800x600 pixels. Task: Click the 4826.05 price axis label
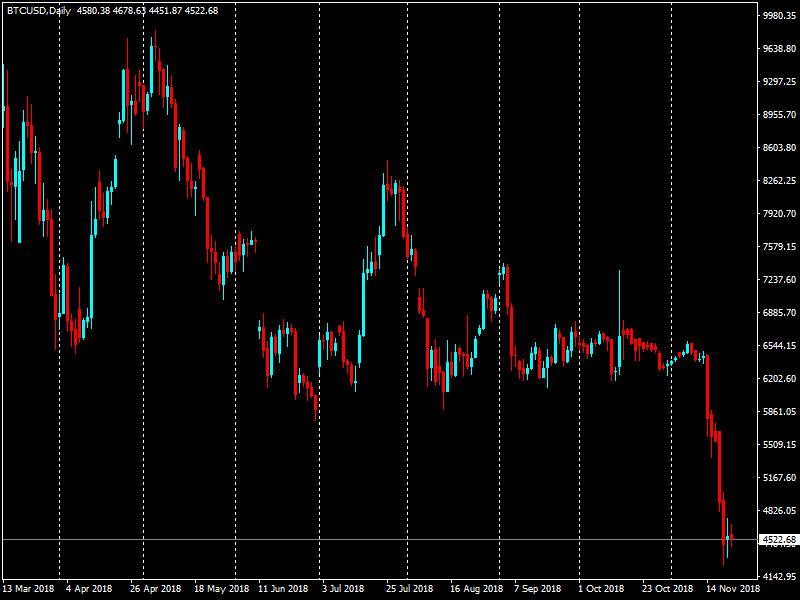pyautogui.click(x=780, y=510)
